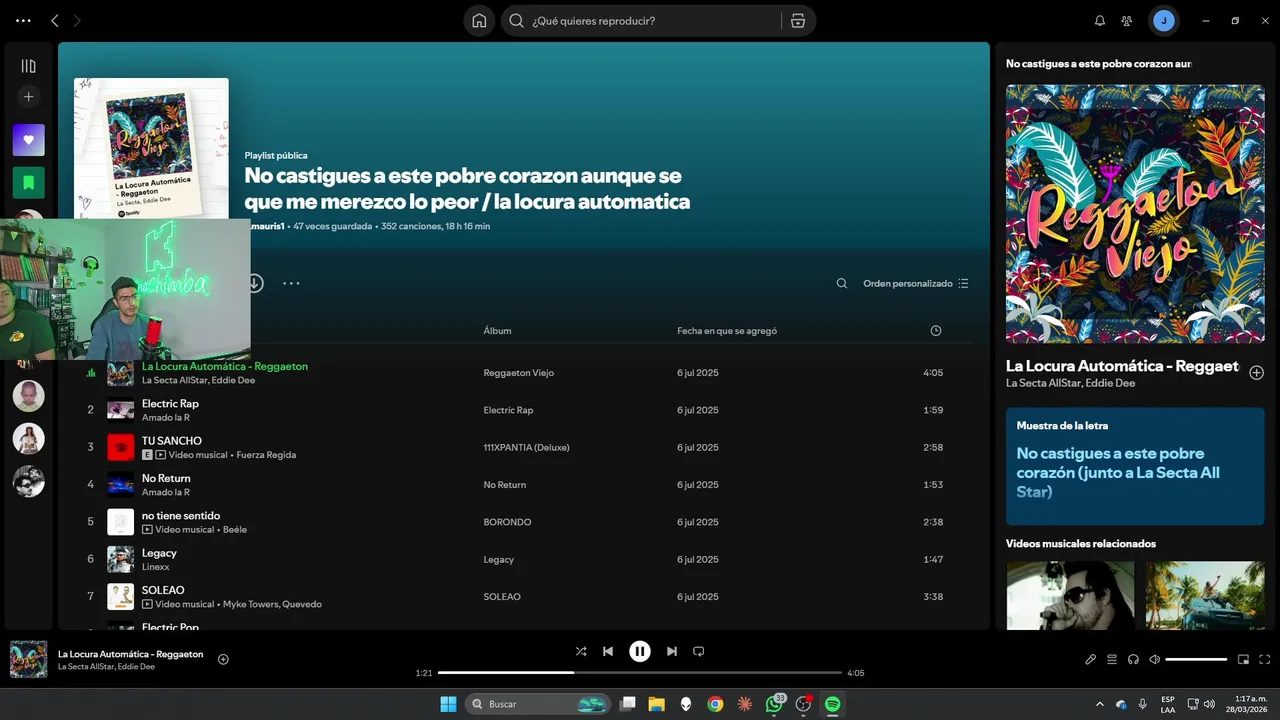Select track 'La Locura Automática - Reggaeton' row

click(x=524, y=373)
